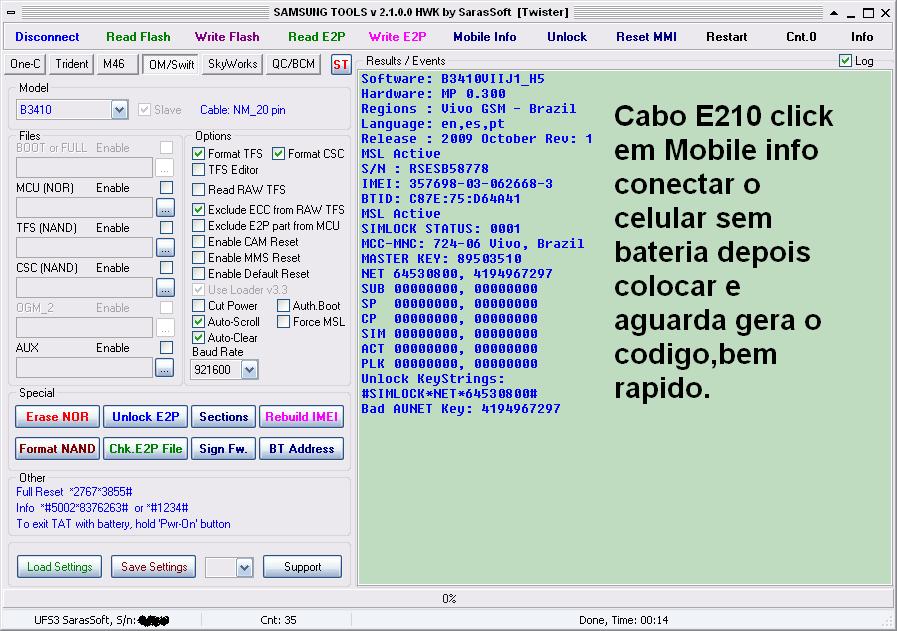Open the Info command in top bar
Viewport: 897px width, 631px height.
click(x=862, y=37)
